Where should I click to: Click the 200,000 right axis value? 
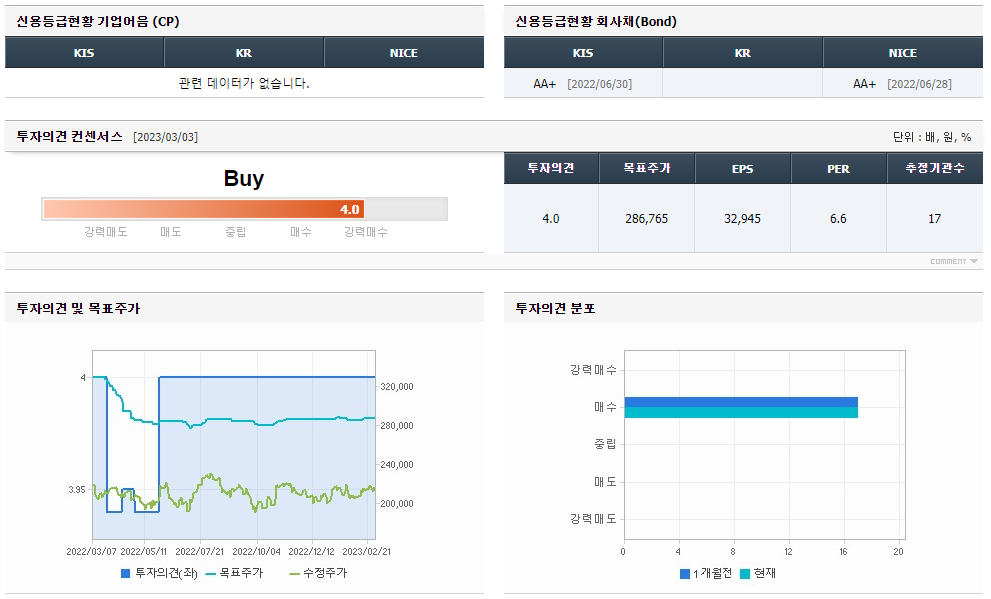pos(397,504)
